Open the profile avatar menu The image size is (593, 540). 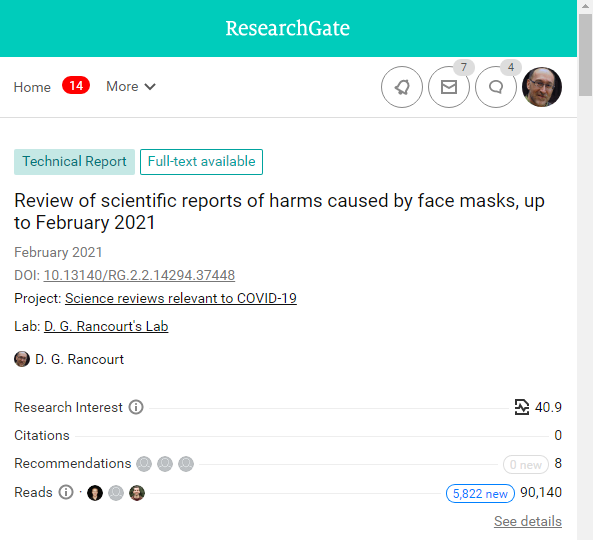click(542, 87)
